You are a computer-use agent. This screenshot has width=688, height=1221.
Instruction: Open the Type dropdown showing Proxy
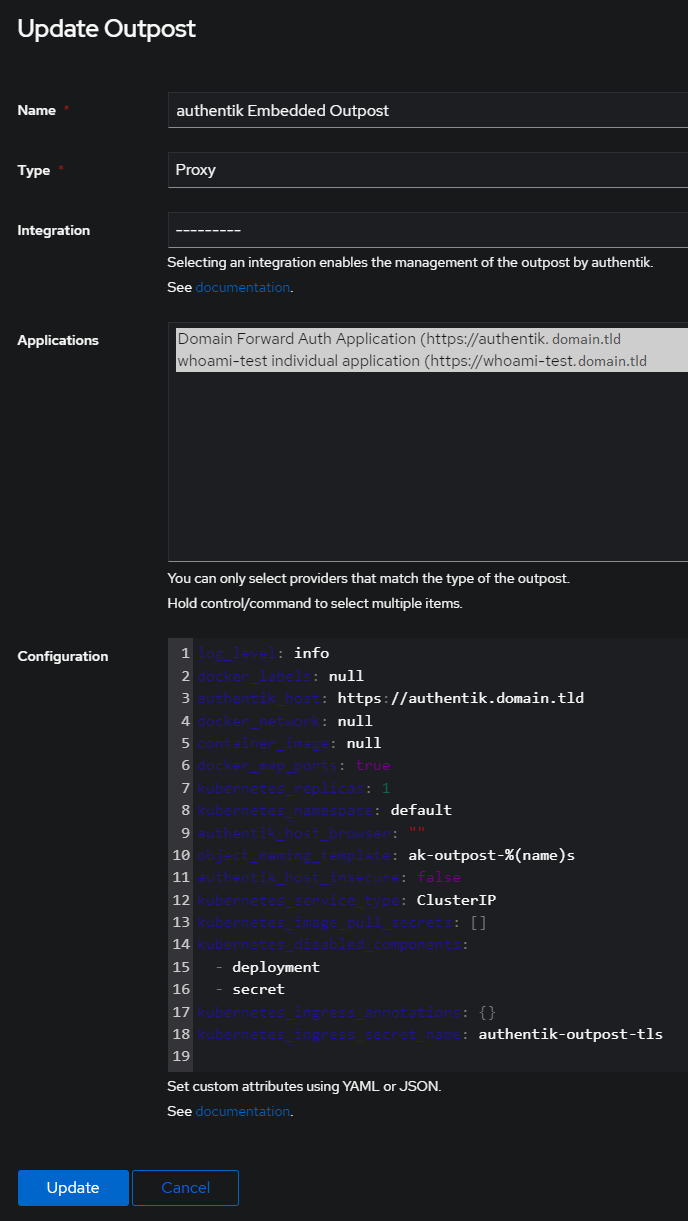coord(428,170)
